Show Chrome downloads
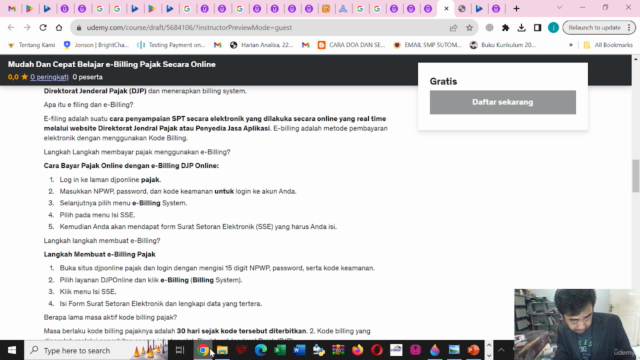 [521, 28]
